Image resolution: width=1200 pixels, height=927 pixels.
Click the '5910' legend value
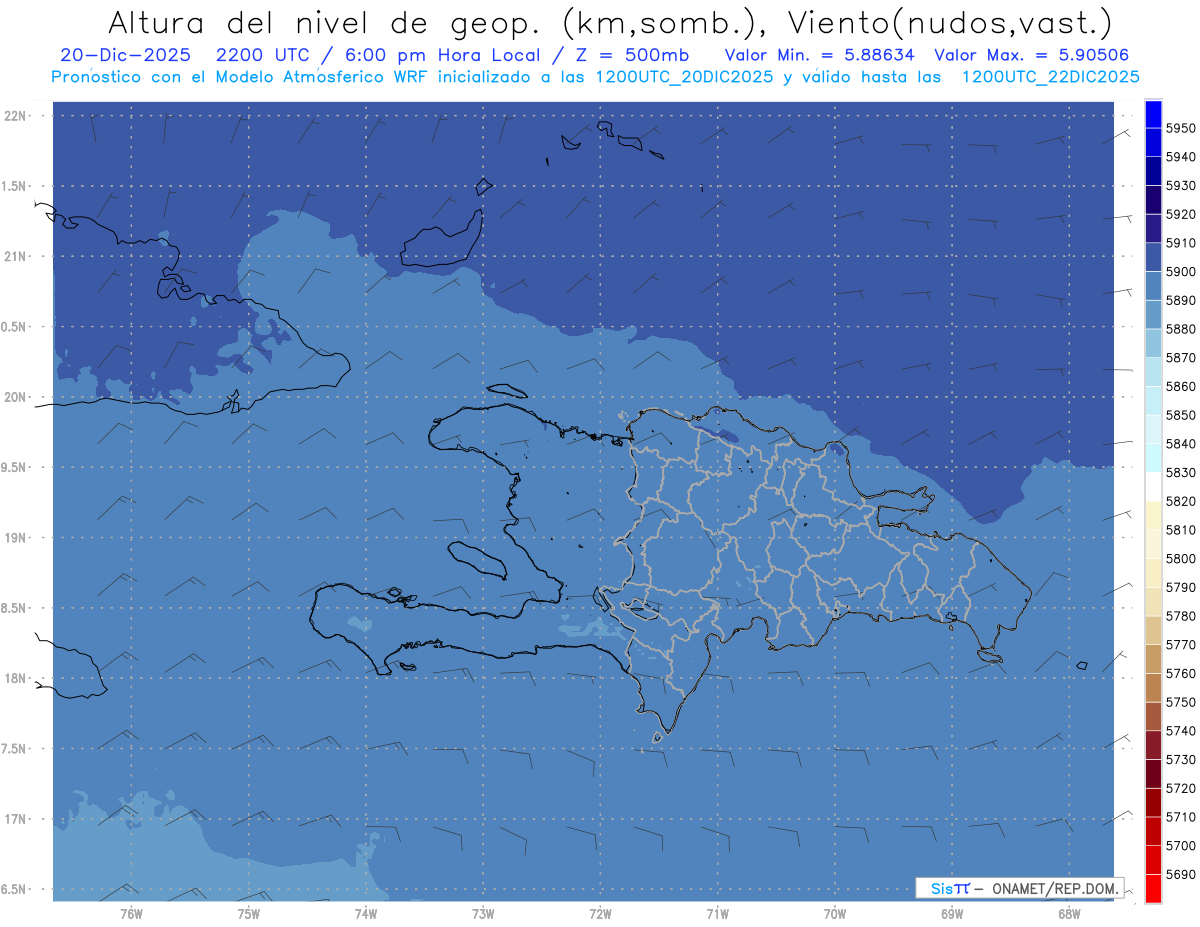[1181, 243]
